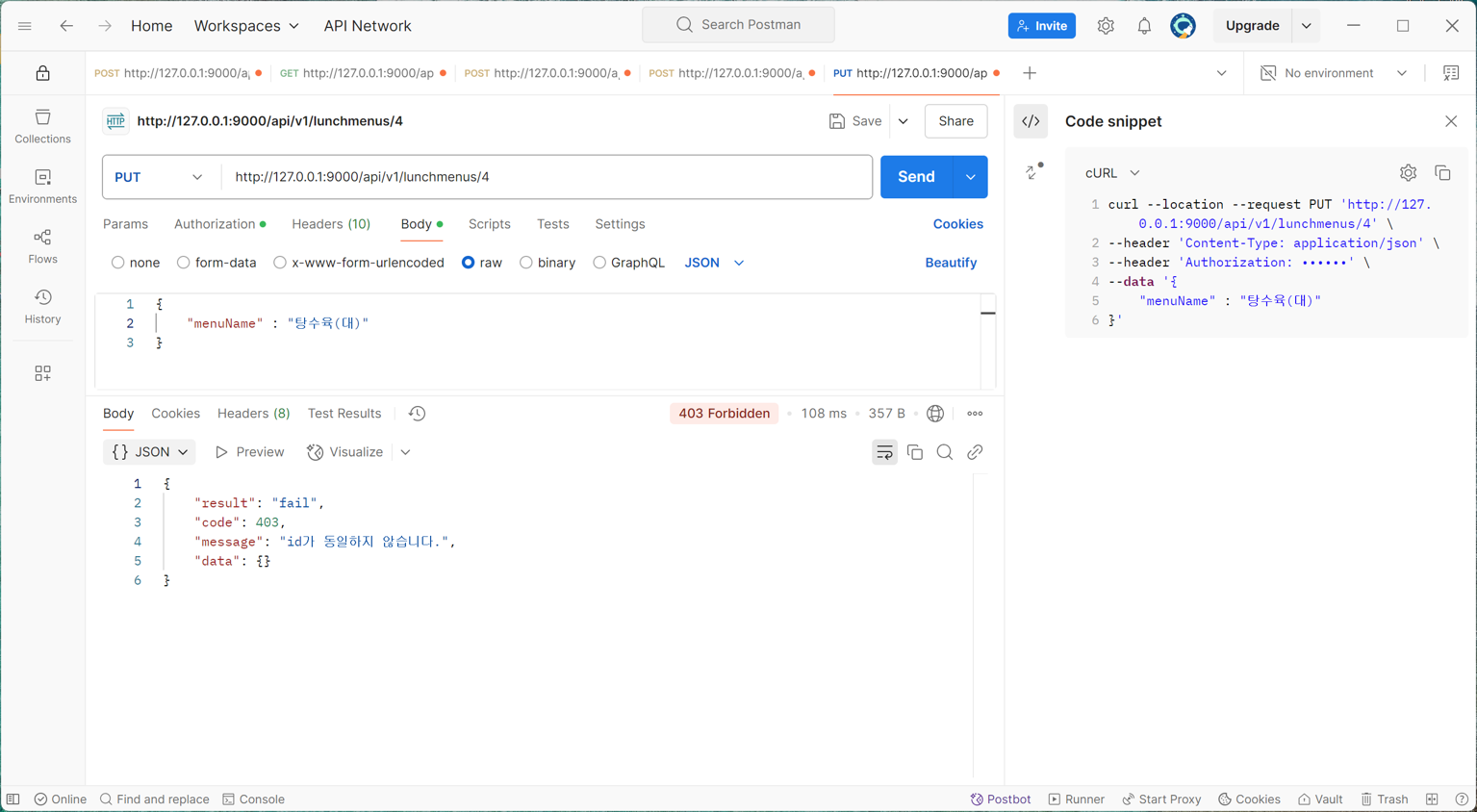Screen dimensions: 1477x812
Task: Open Postman settings gear
Action: (1106, 26)
